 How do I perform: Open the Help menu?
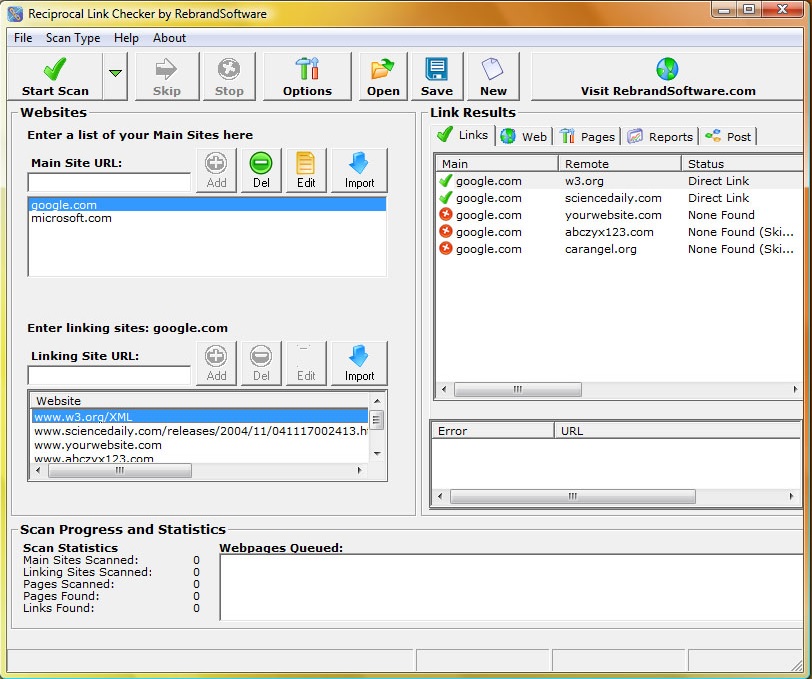click(x=126, y=38)
